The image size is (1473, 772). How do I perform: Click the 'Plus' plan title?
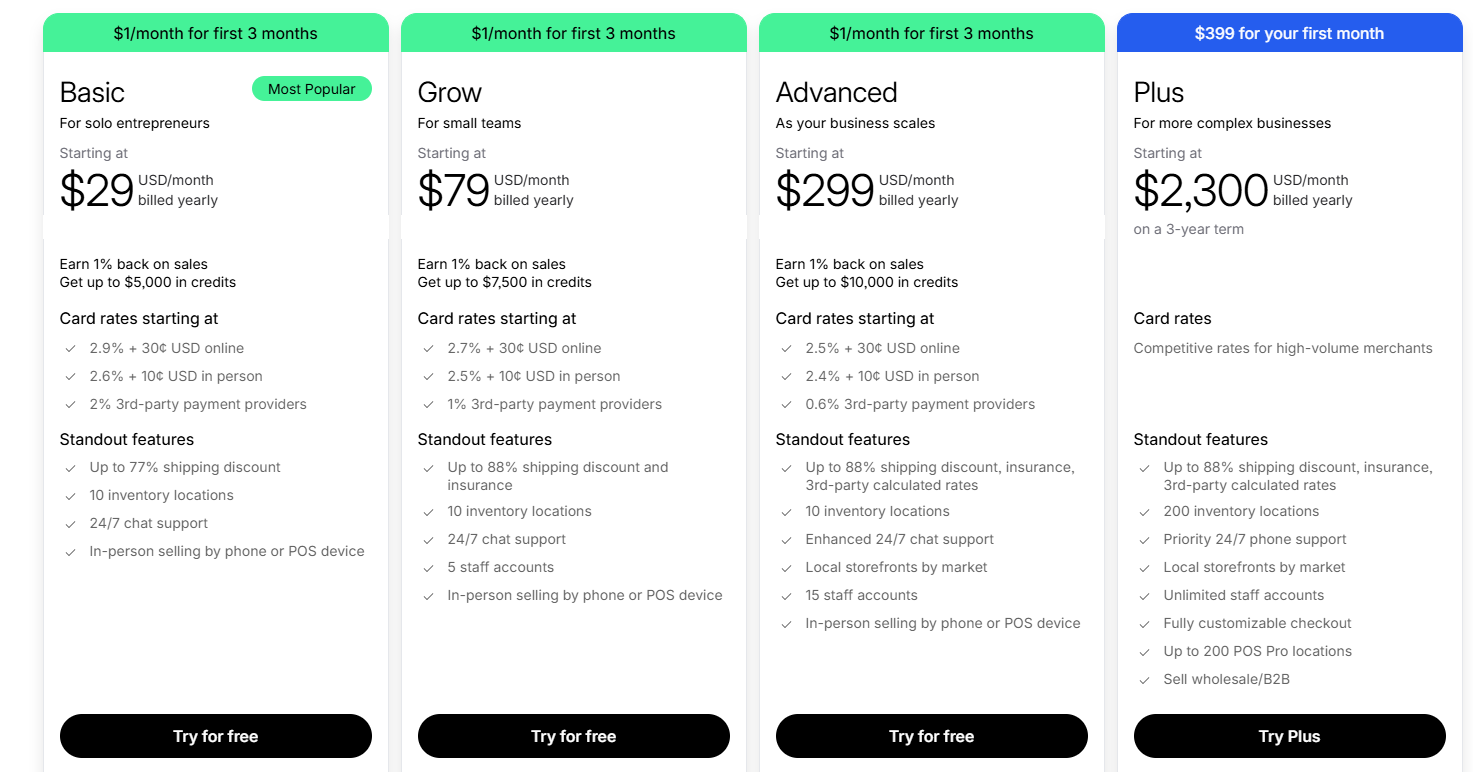coord(1158,92)
